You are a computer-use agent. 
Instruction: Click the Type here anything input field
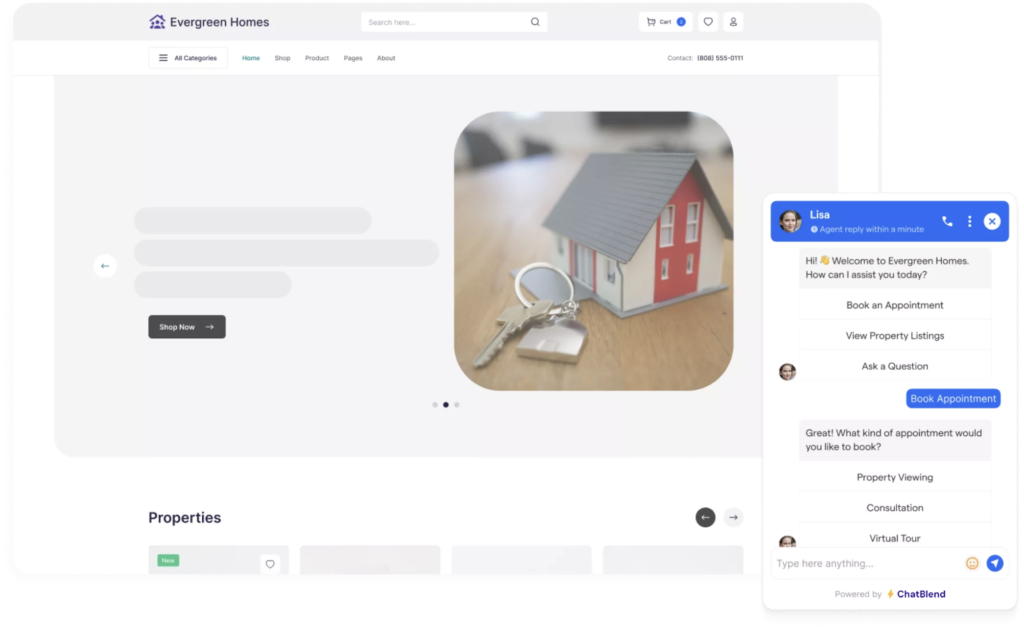pyautogui.click(x=865, y=563)
